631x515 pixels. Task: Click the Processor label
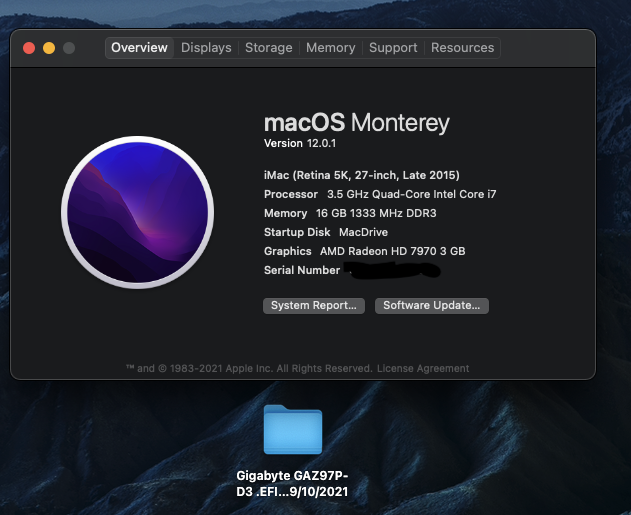tap(291, 194)
